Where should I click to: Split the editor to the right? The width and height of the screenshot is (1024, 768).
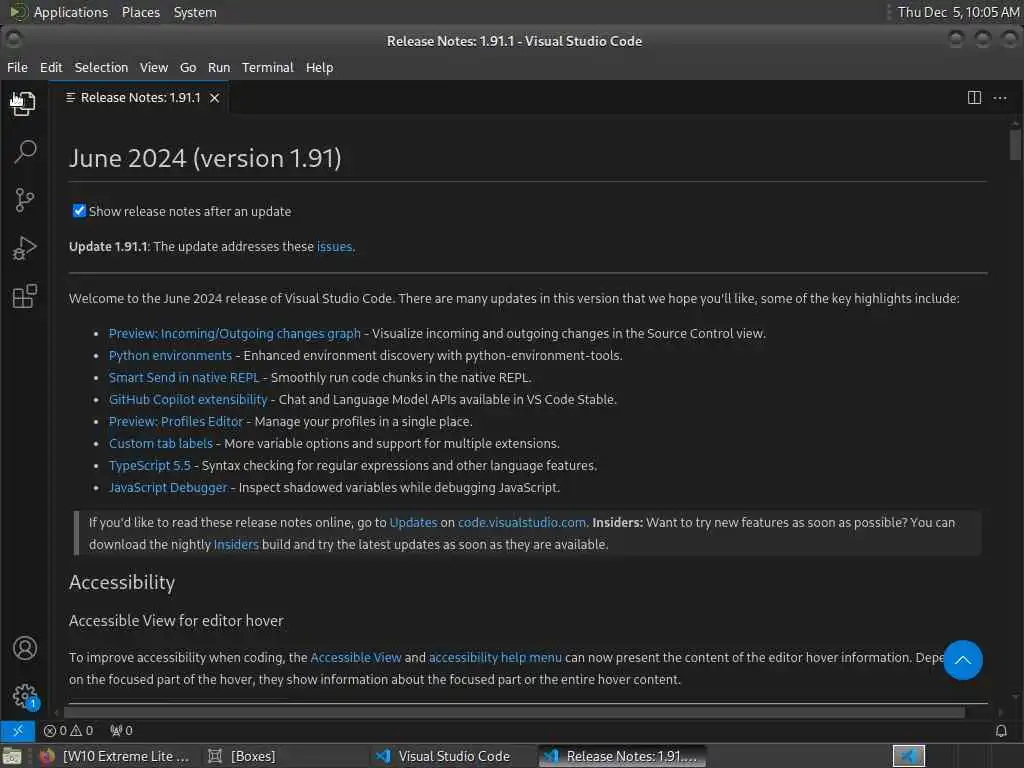[x=974, y=98]
